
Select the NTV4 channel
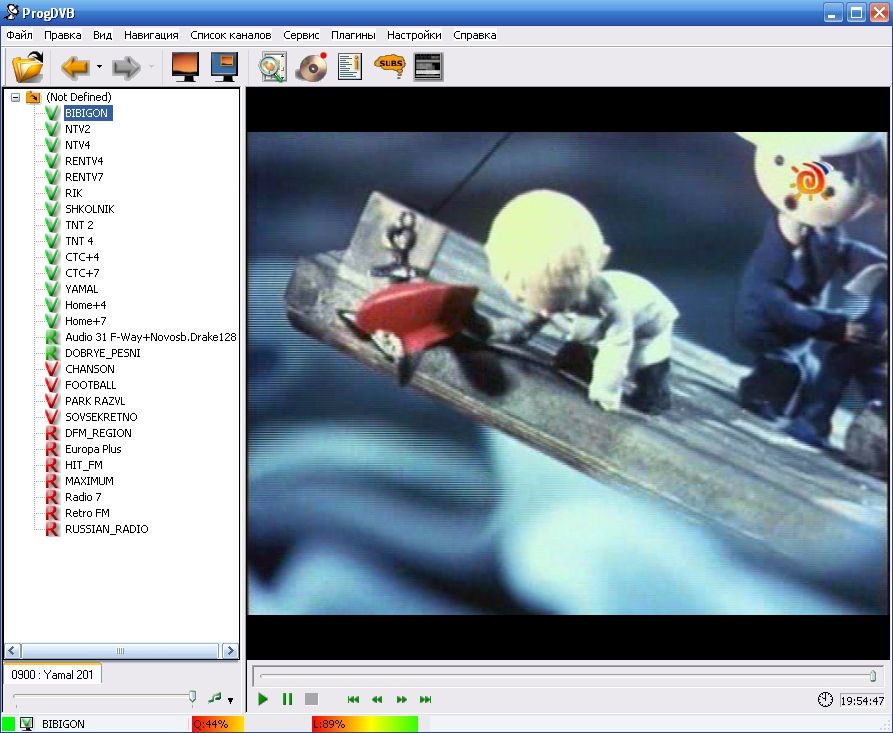(77, 145)
